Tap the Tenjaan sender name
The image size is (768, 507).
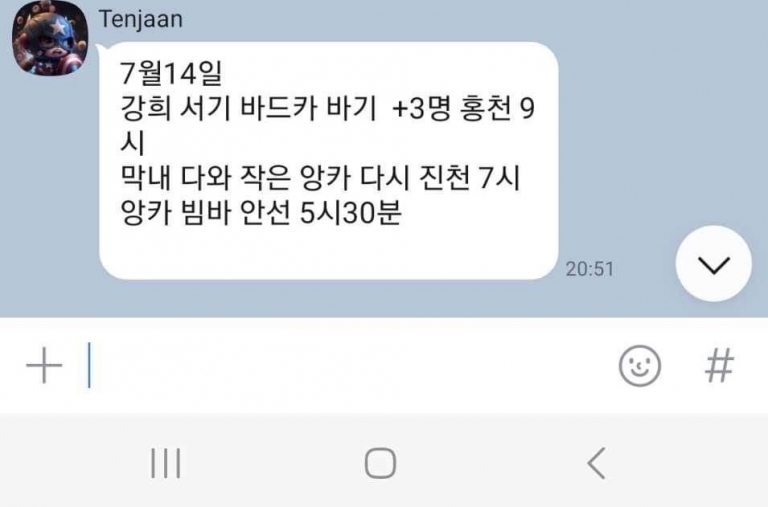tap(141, 20)
